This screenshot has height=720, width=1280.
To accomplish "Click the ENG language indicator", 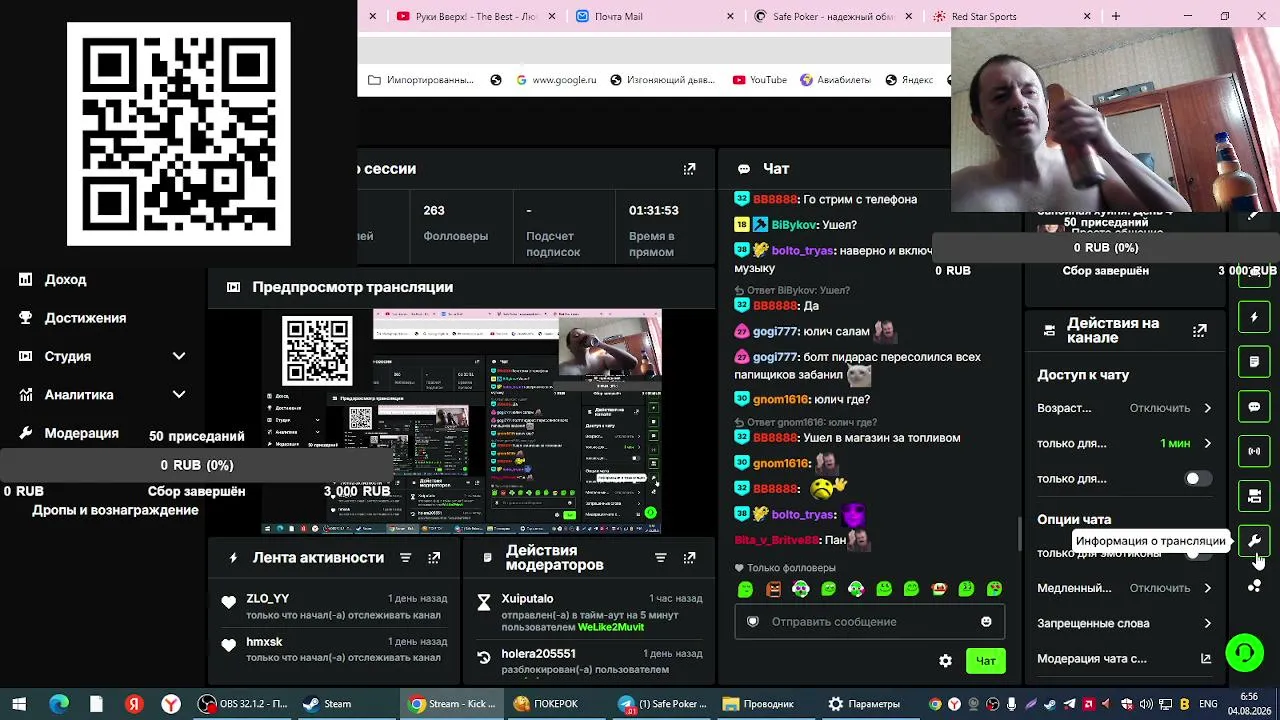I will pos(1208,704).
